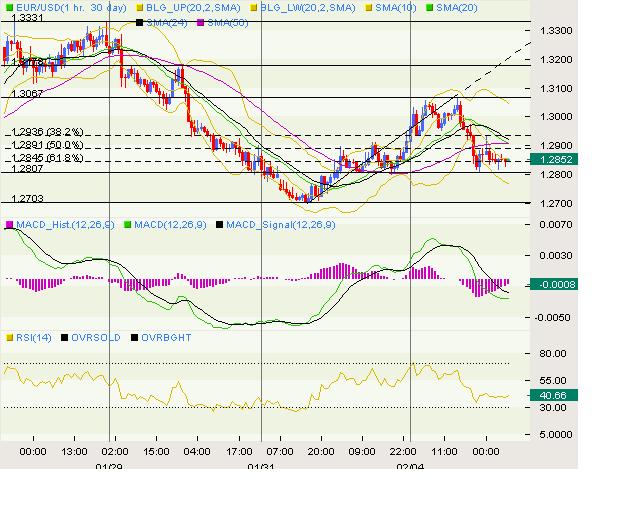
Task: Click the current price tag 1.2852
Action: pyautogui.click(x=553, y=160)
